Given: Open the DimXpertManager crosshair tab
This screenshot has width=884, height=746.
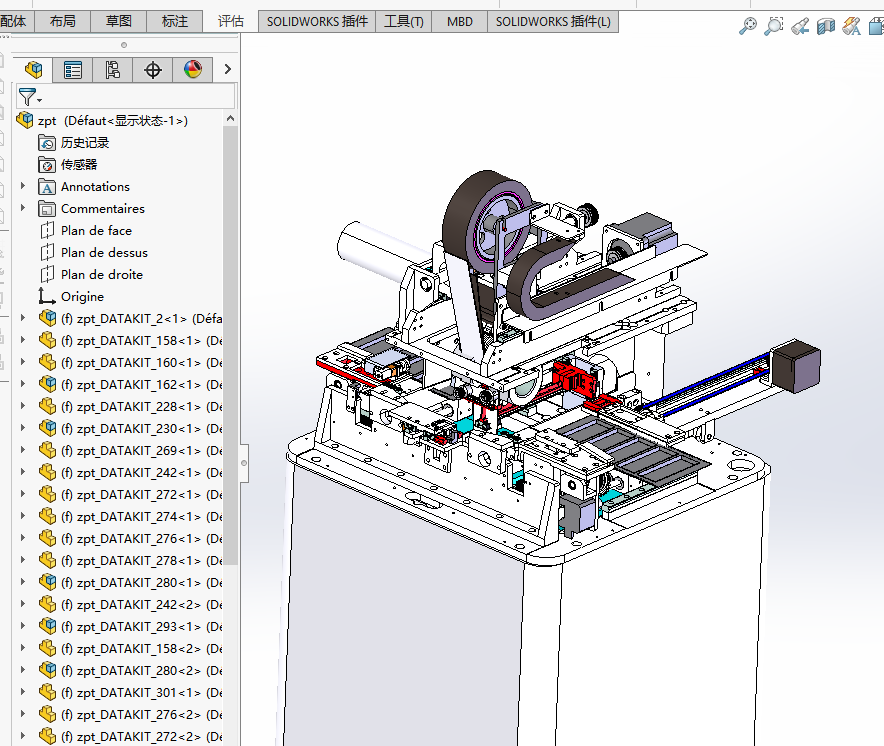Looking at the screenshot, I should tap(152, 69).
